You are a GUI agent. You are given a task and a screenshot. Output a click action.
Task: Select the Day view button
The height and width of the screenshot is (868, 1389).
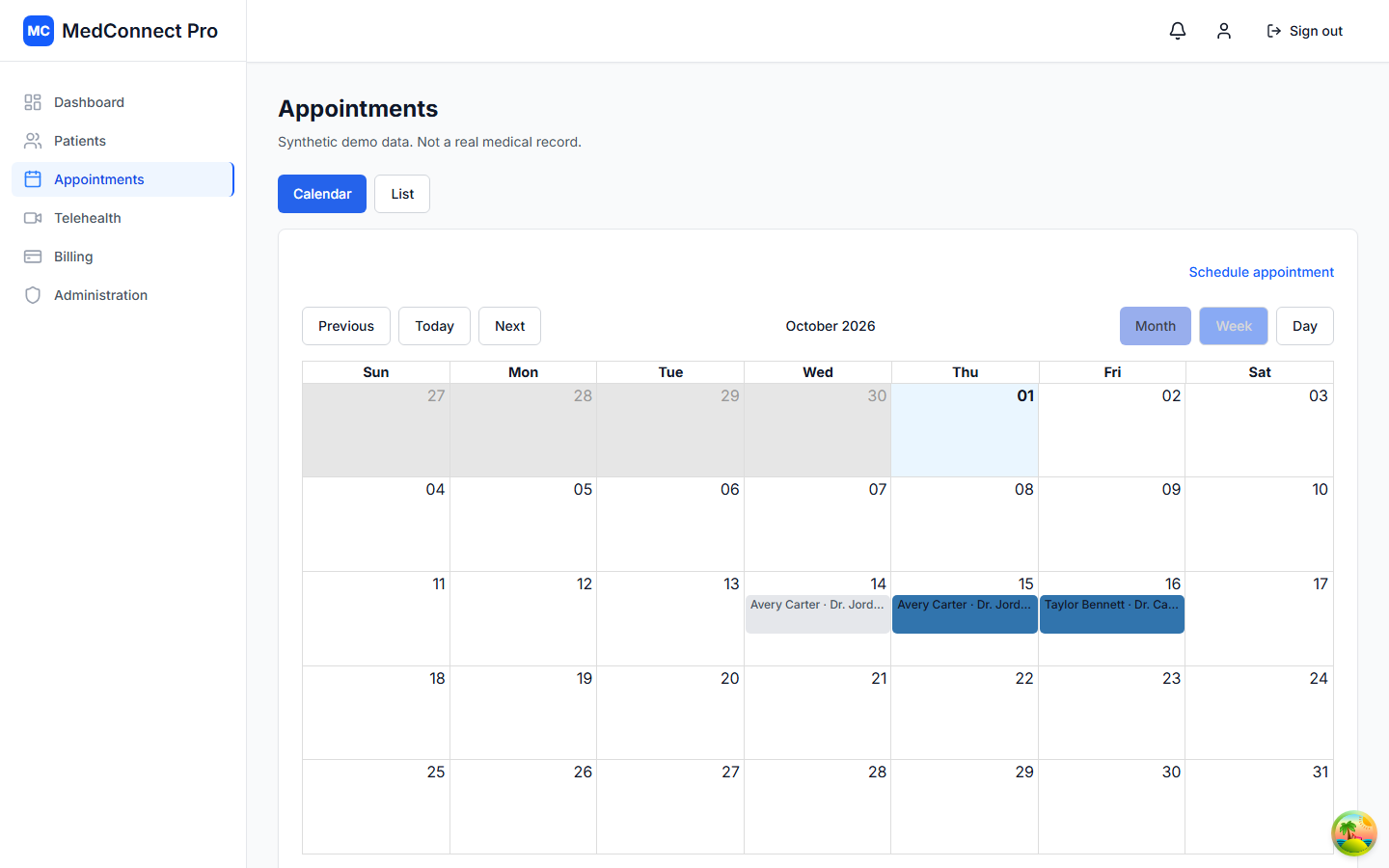(x=1305, y=326)
